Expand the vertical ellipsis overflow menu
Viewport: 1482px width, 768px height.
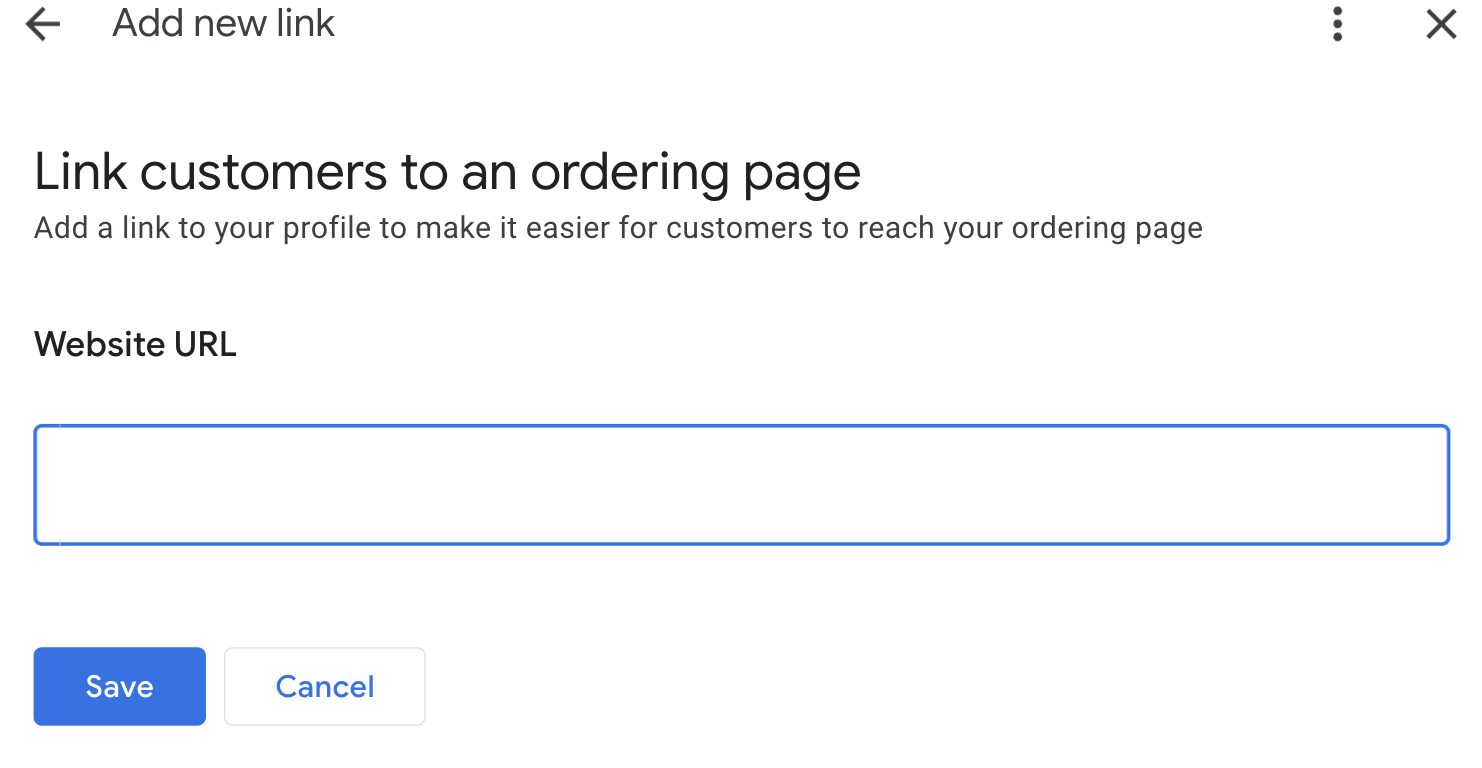click(1337, 24)
